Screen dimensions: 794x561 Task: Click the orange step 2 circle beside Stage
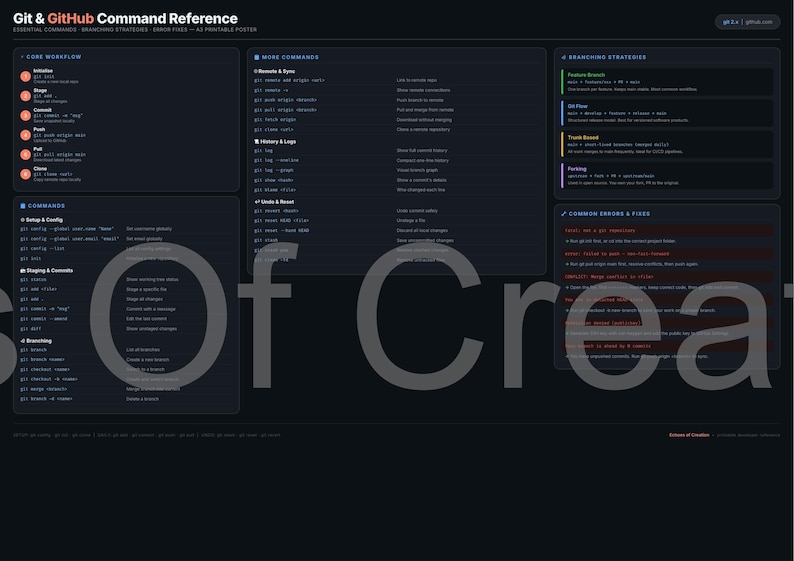(25, 96)
